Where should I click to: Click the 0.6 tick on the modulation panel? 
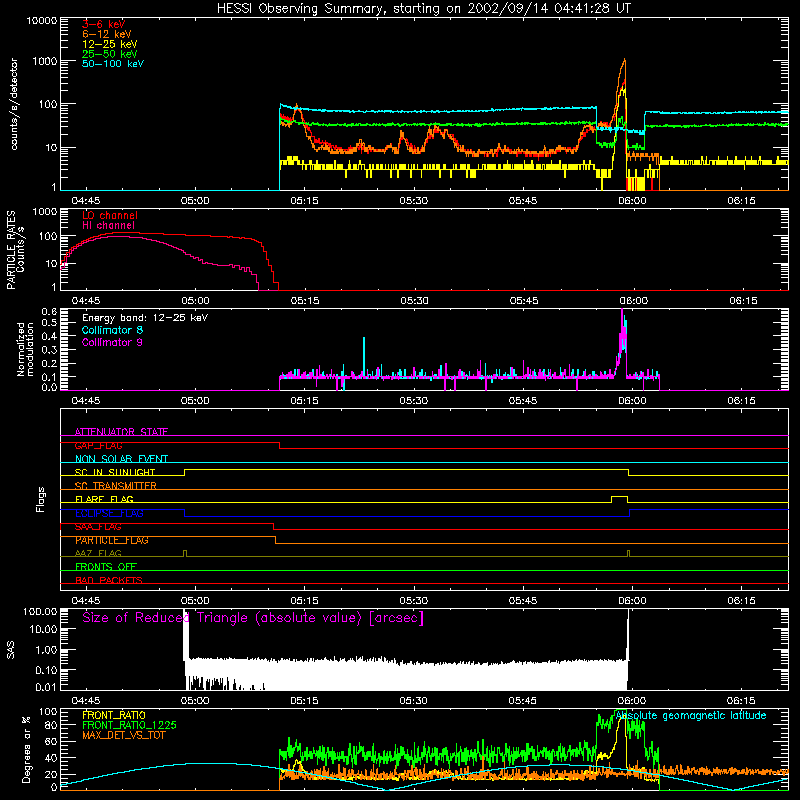tap(49, 311)
